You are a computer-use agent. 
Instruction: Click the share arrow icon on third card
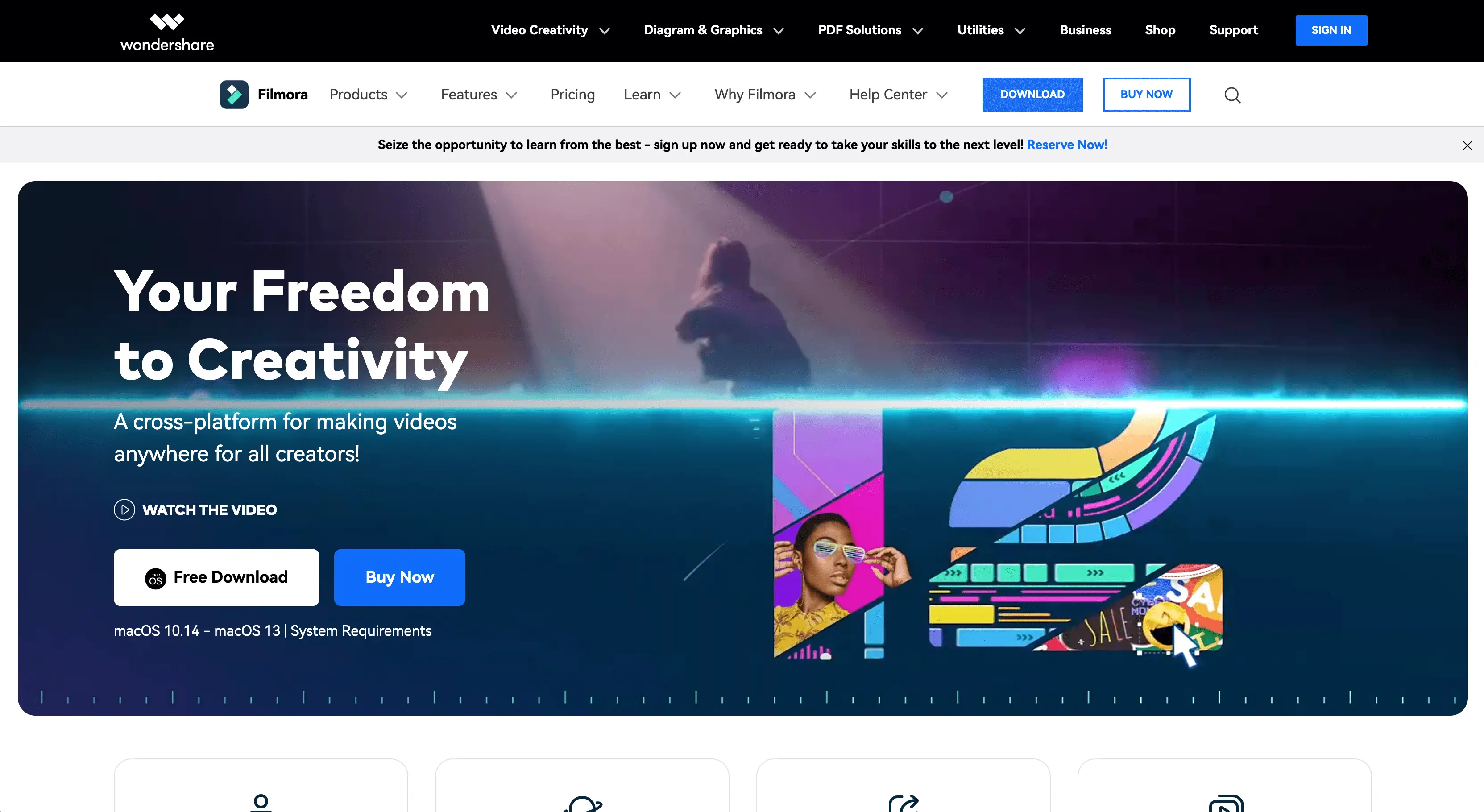point(904,804)
